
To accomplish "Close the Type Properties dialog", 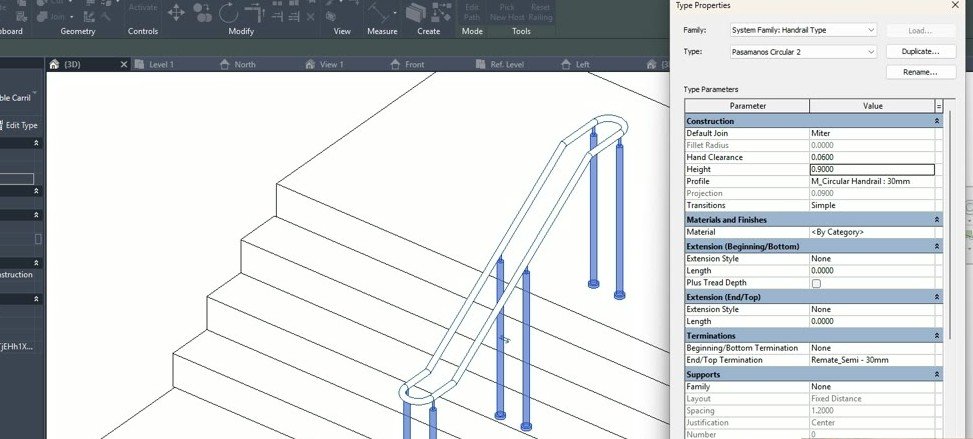I will pyautogui.click(x=956, y=5).
